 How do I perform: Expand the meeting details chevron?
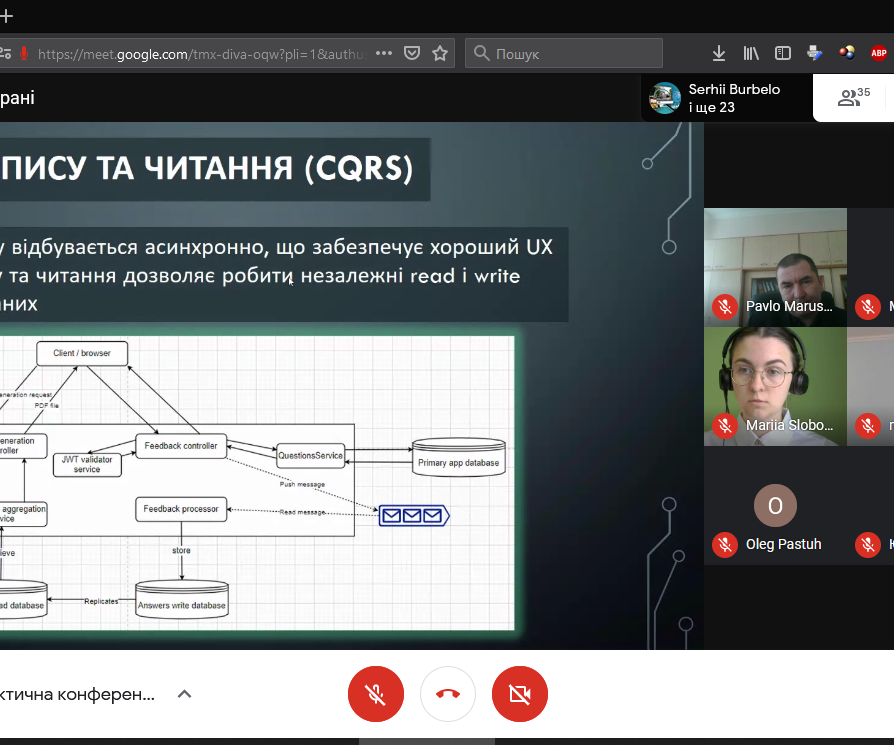coord(184,694)
